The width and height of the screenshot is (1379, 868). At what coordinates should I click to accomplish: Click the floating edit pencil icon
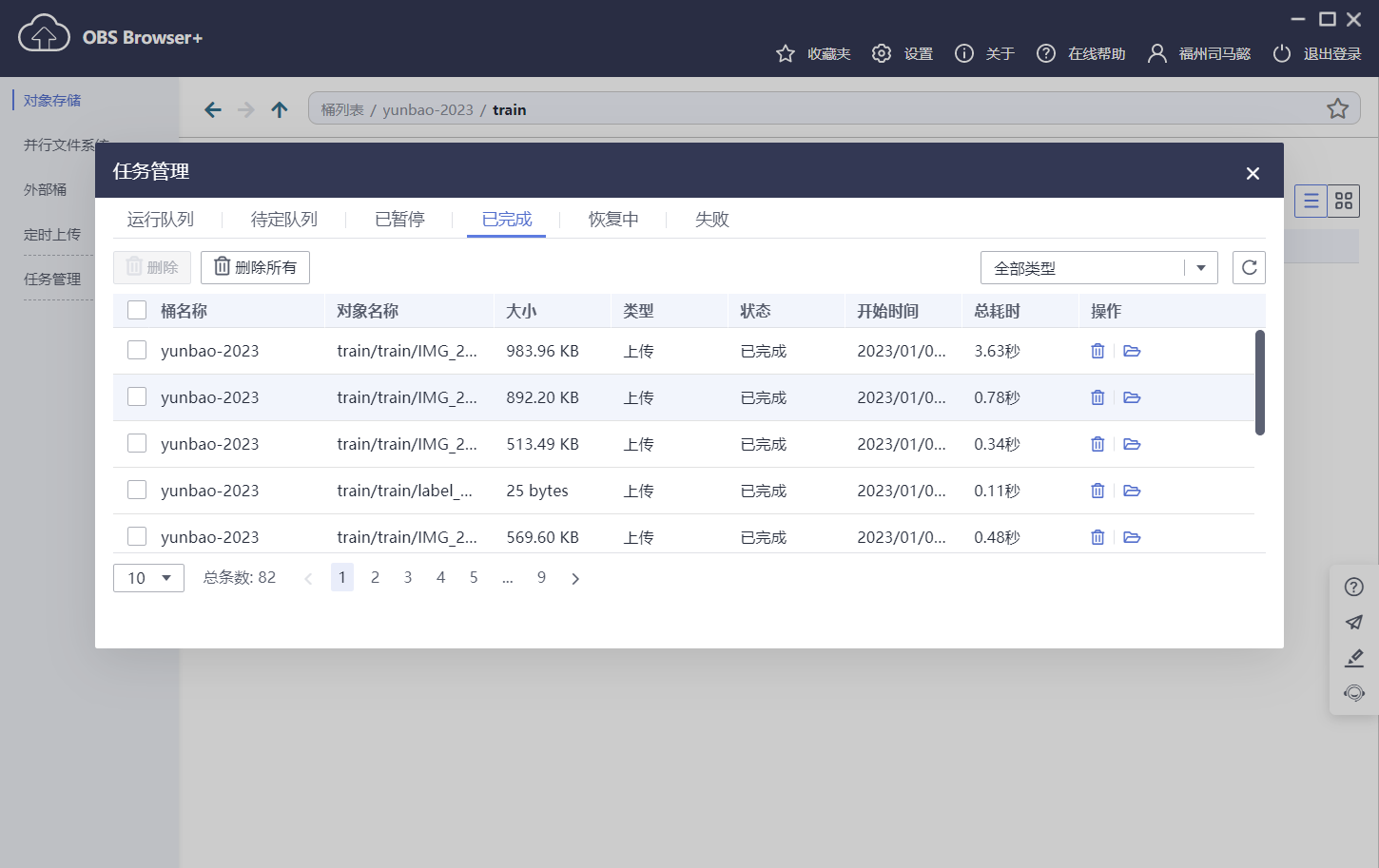coord(1354,658)
